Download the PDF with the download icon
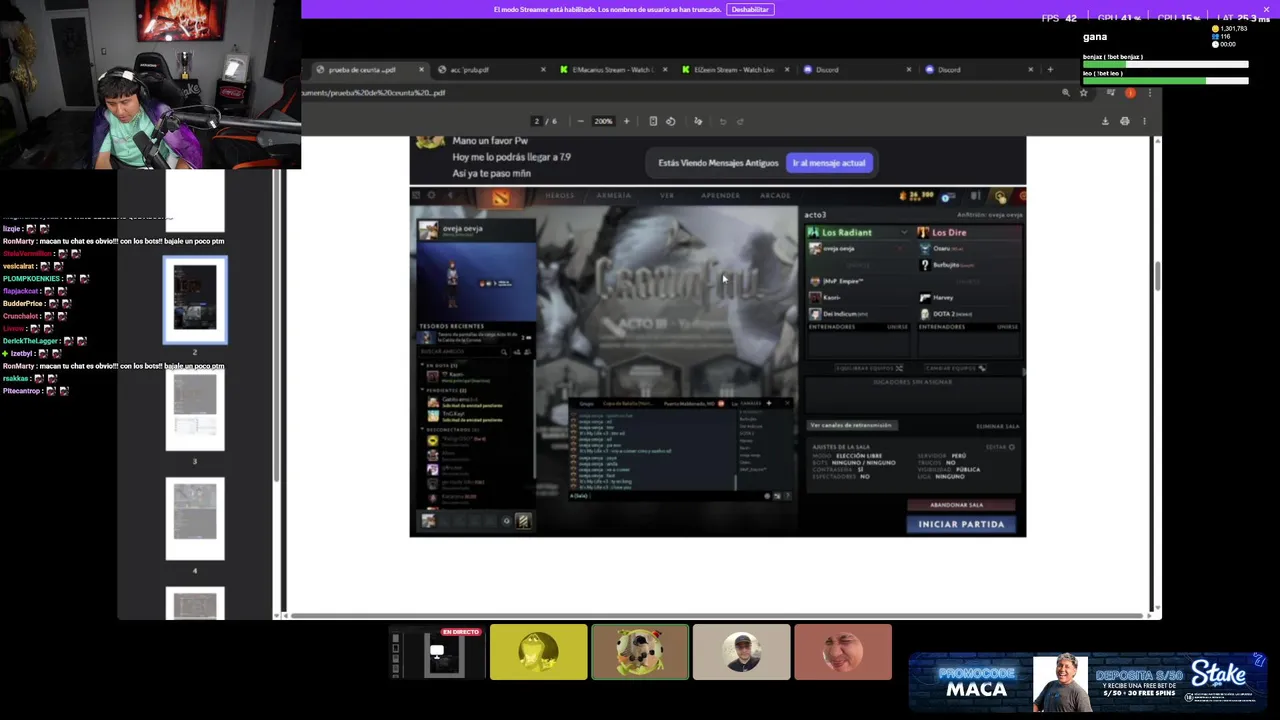The image size is (1280, 720). [x=1105, y=121]
